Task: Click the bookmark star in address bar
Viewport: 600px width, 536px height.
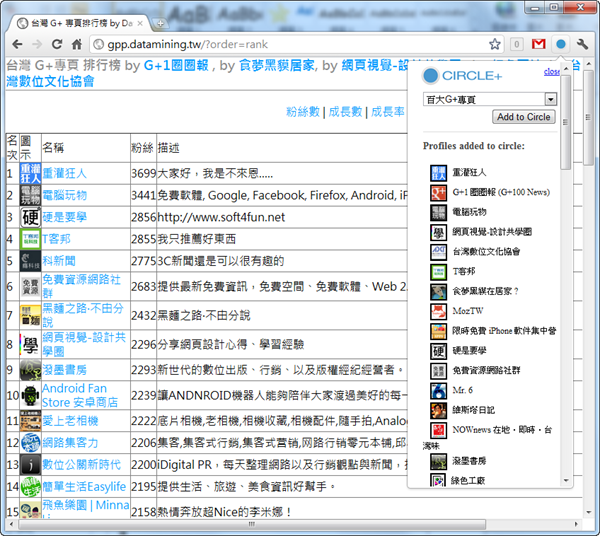Action: point(494,44)
